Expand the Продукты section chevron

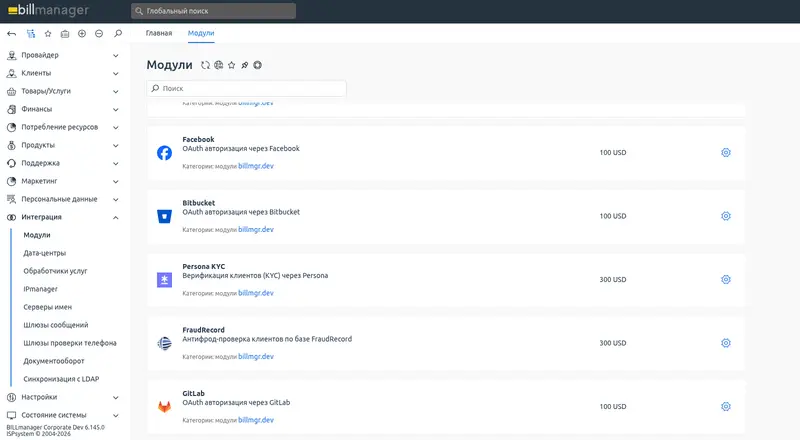[116, 145]
